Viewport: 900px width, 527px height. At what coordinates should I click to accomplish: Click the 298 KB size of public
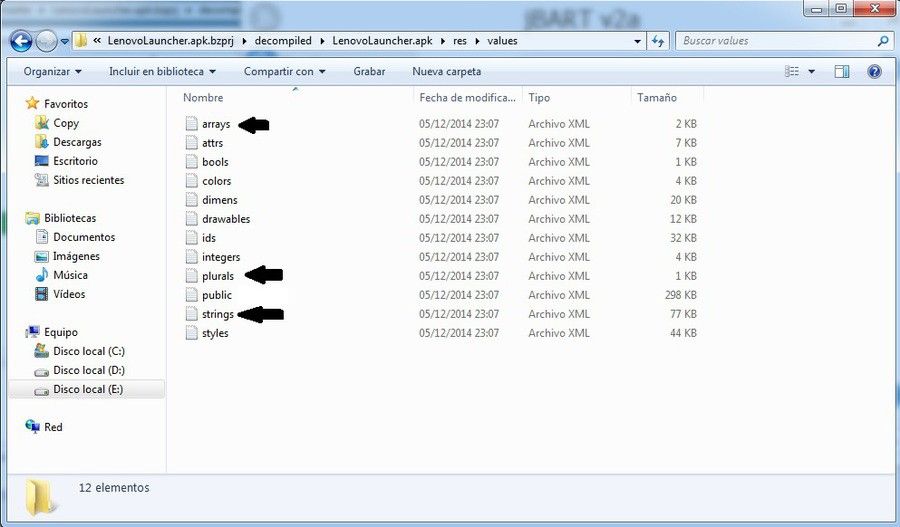[x=680, y=294]
